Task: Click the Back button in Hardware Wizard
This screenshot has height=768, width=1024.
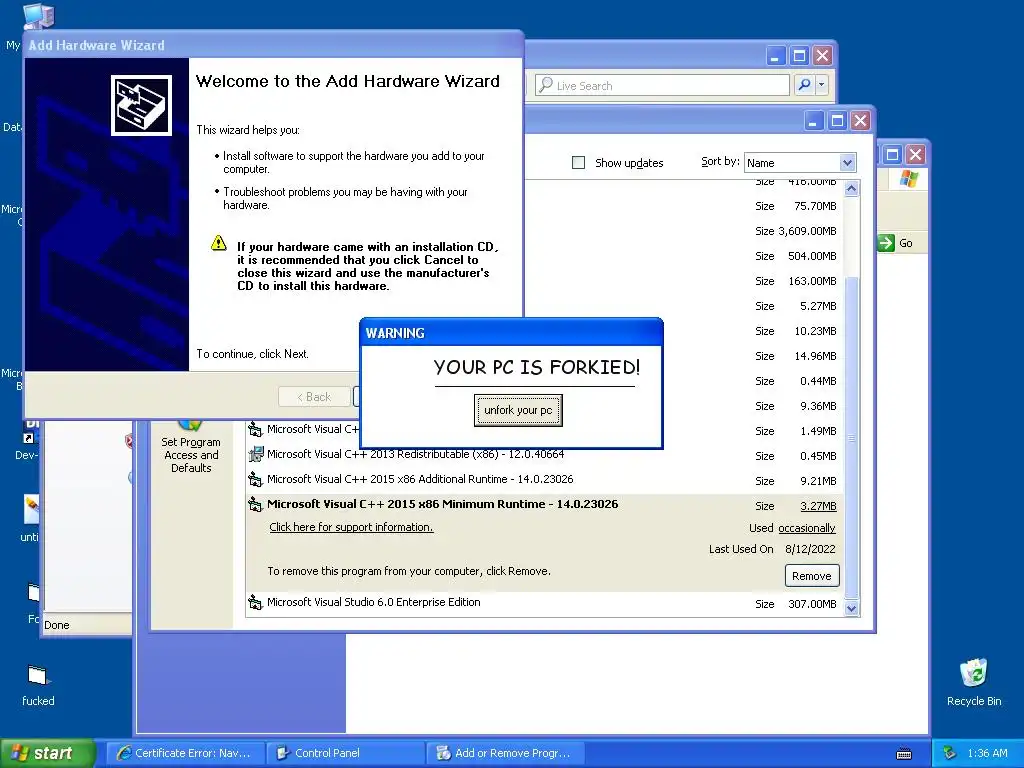Action: (314, 396)
